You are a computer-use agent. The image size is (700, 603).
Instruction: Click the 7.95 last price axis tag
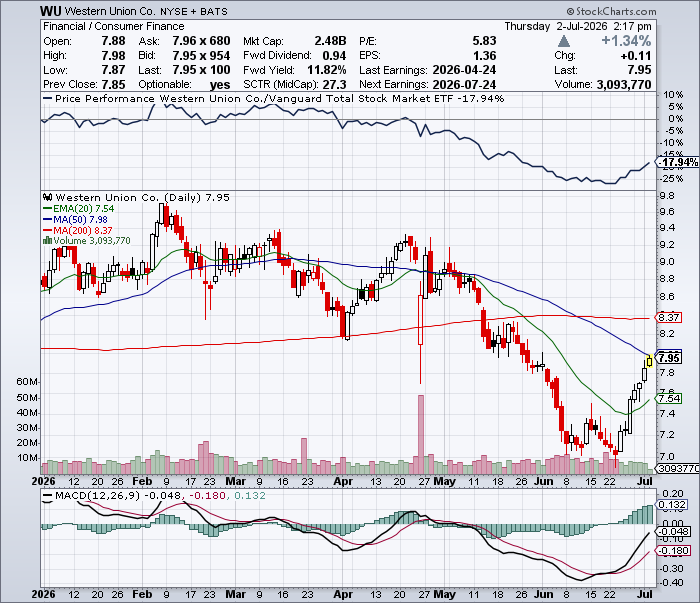[x=670, y=358]
